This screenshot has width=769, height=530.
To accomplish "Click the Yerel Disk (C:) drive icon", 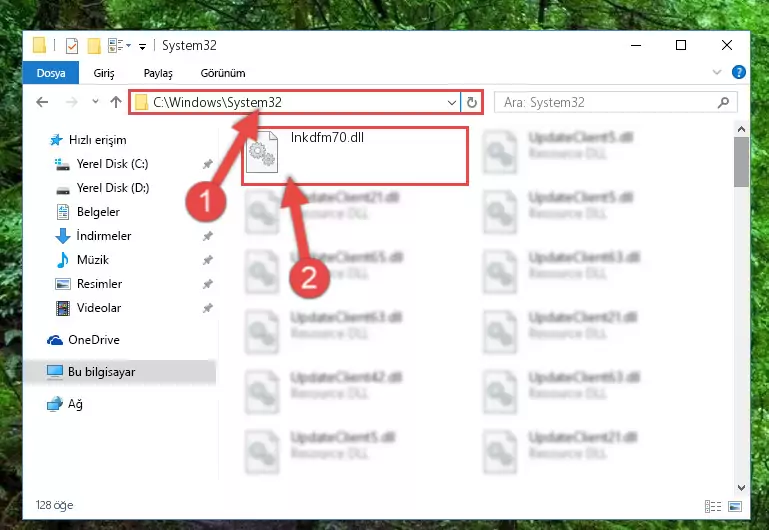I will [62, 164].
